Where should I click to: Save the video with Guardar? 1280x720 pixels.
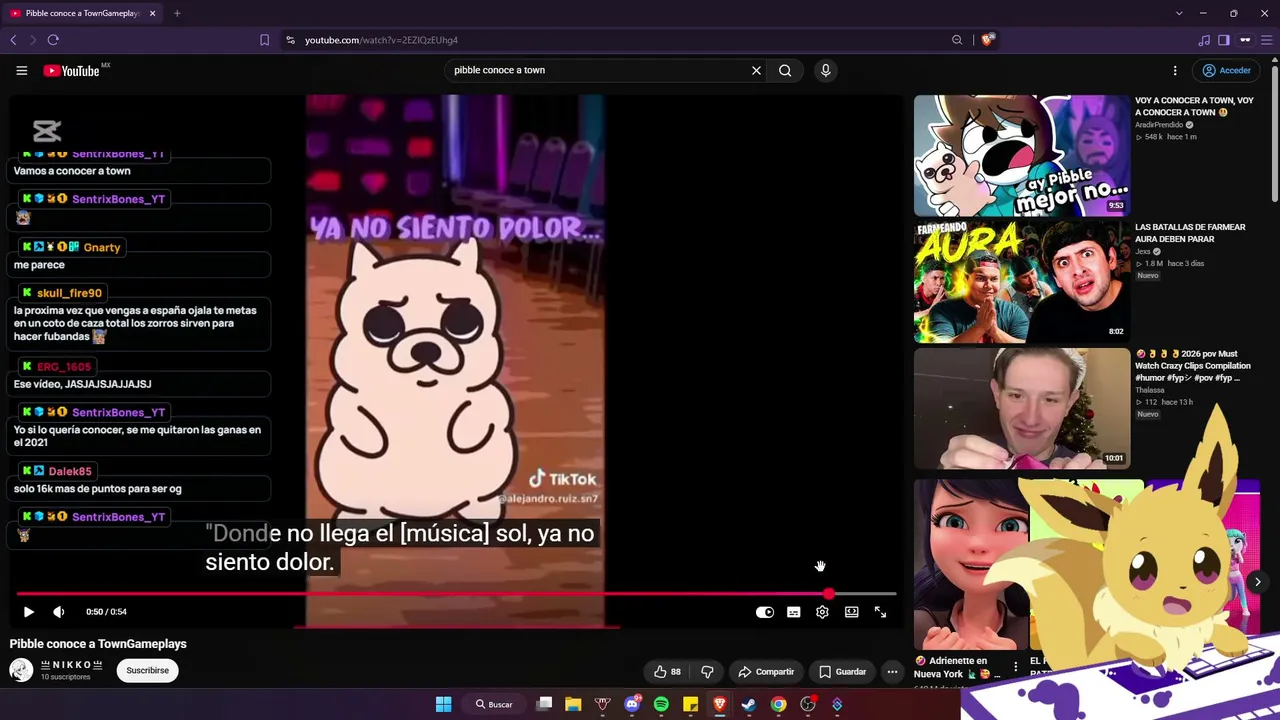tap(842, 672)
